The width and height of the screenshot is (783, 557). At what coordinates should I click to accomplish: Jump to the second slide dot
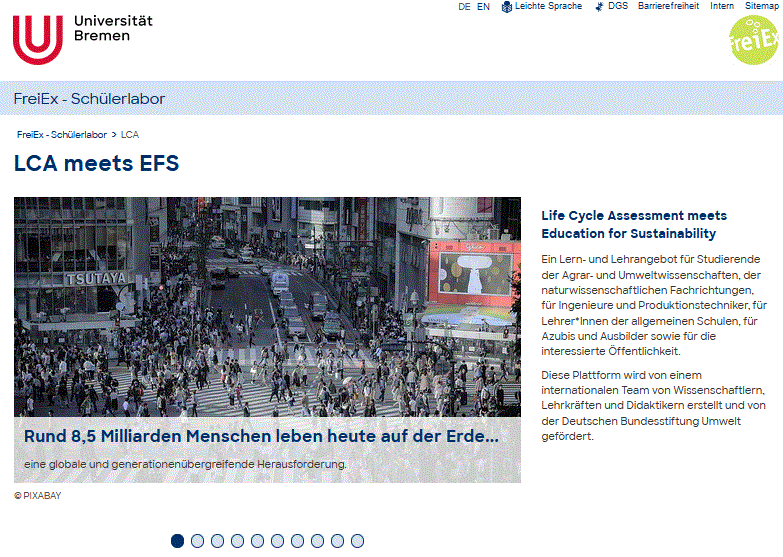198,541
